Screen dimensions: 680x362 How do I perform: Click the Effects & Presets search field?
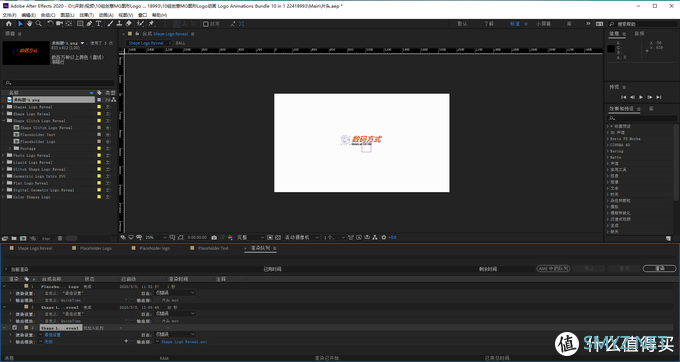point(642,118)
